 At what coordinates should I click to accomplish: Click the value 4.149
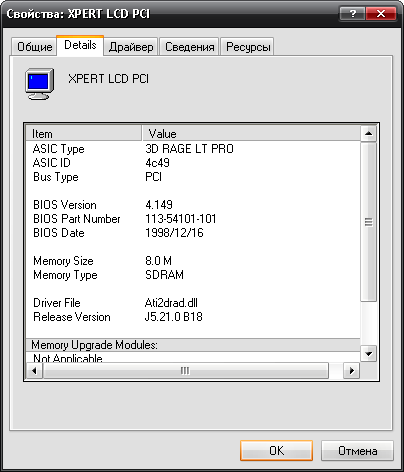(159, 205)
